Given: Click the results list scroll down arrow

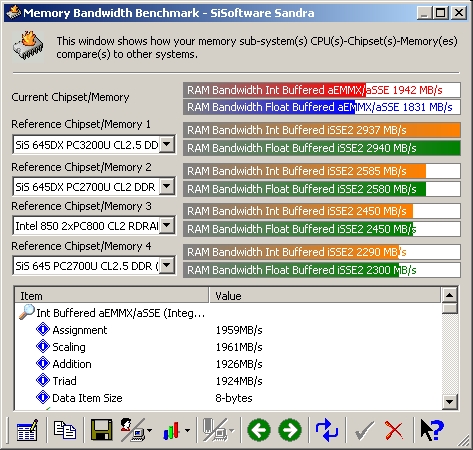Looking at the screenshot, I should [x=449, y=402].
